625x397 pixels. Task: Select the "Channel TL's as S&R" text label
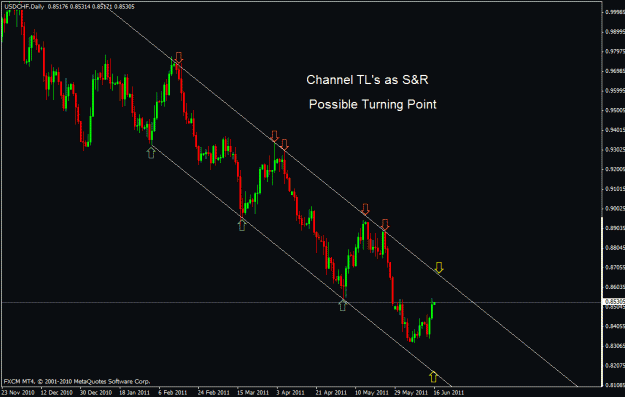point(367,80)
